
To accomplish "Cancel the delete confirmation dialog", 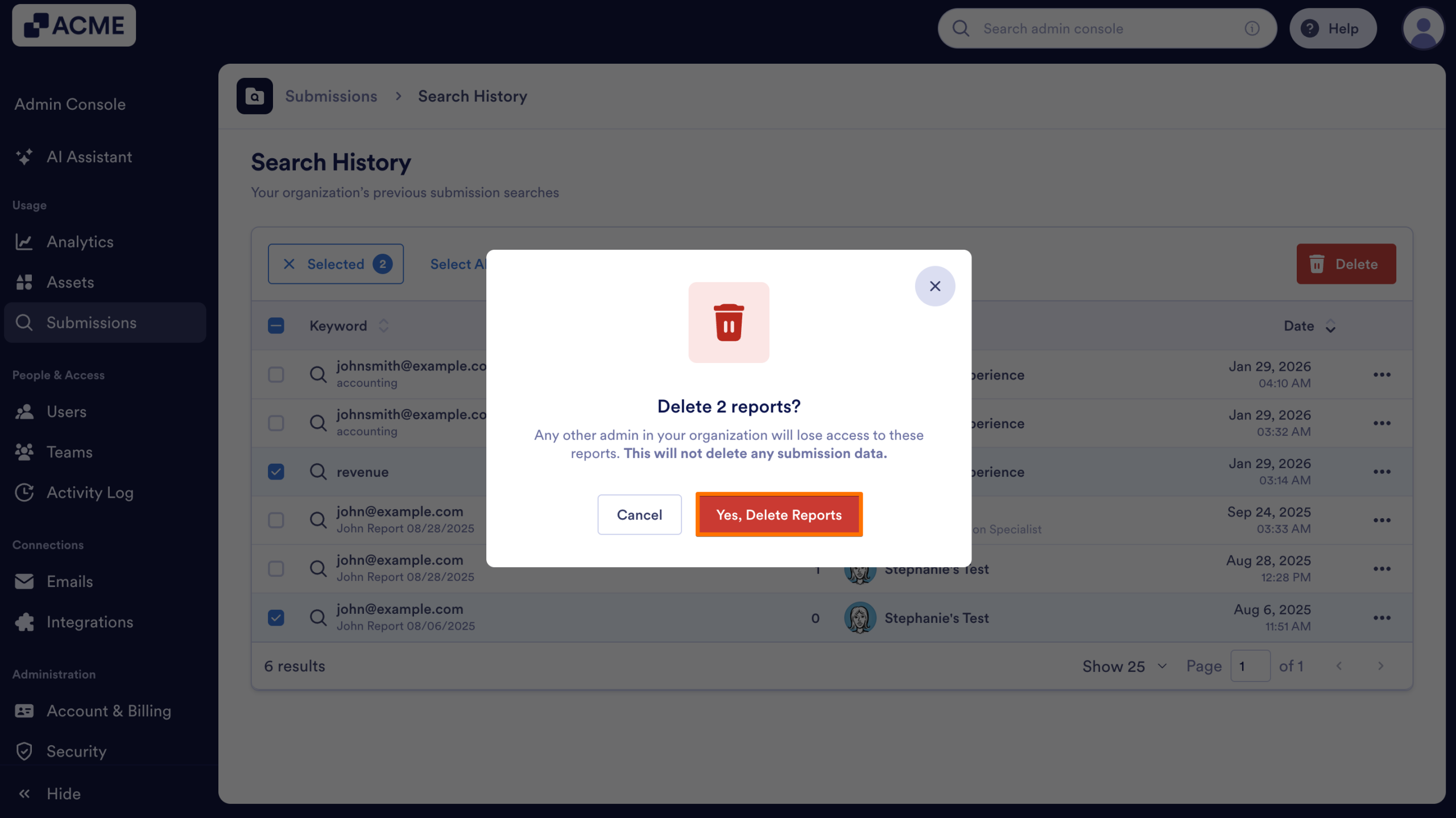I will pos(639,514).
